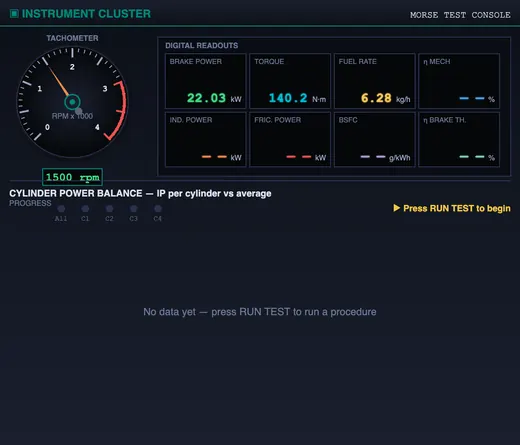Image resolution: width=520 pixels, height=445 pixels.
Task: Select the Fric. Power readout tile
Action: pos(290,139)
